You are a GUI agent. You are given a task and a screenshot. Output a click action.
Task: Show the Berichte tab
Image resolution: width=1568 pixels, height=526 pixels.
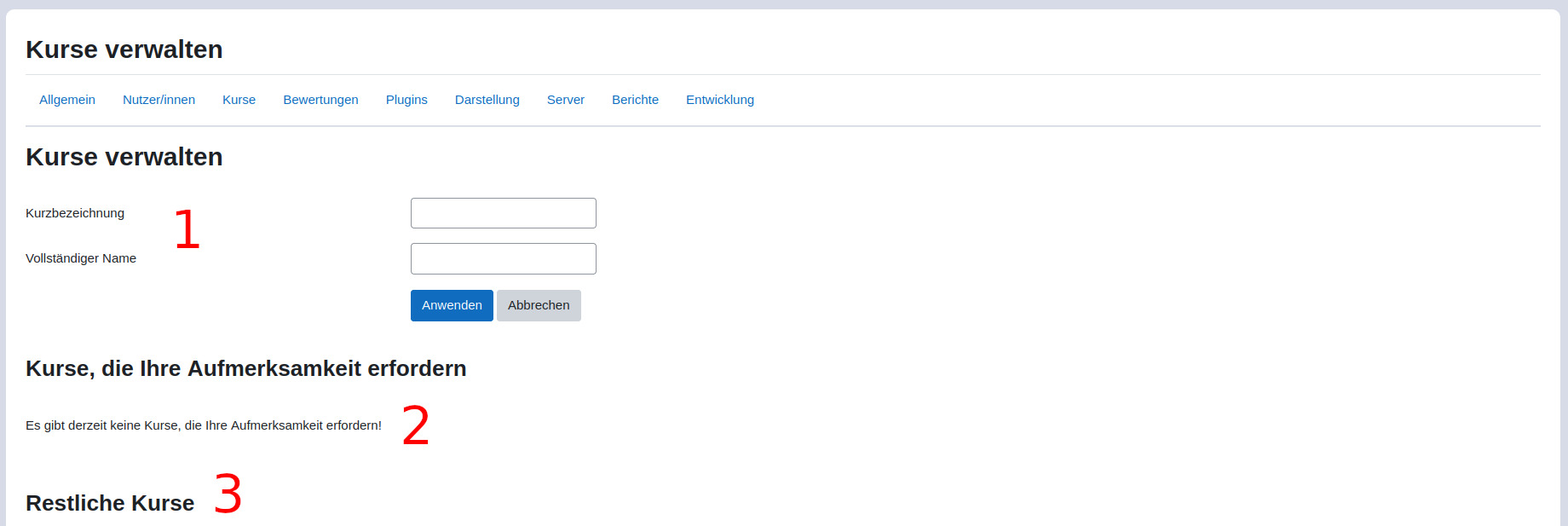635,100
